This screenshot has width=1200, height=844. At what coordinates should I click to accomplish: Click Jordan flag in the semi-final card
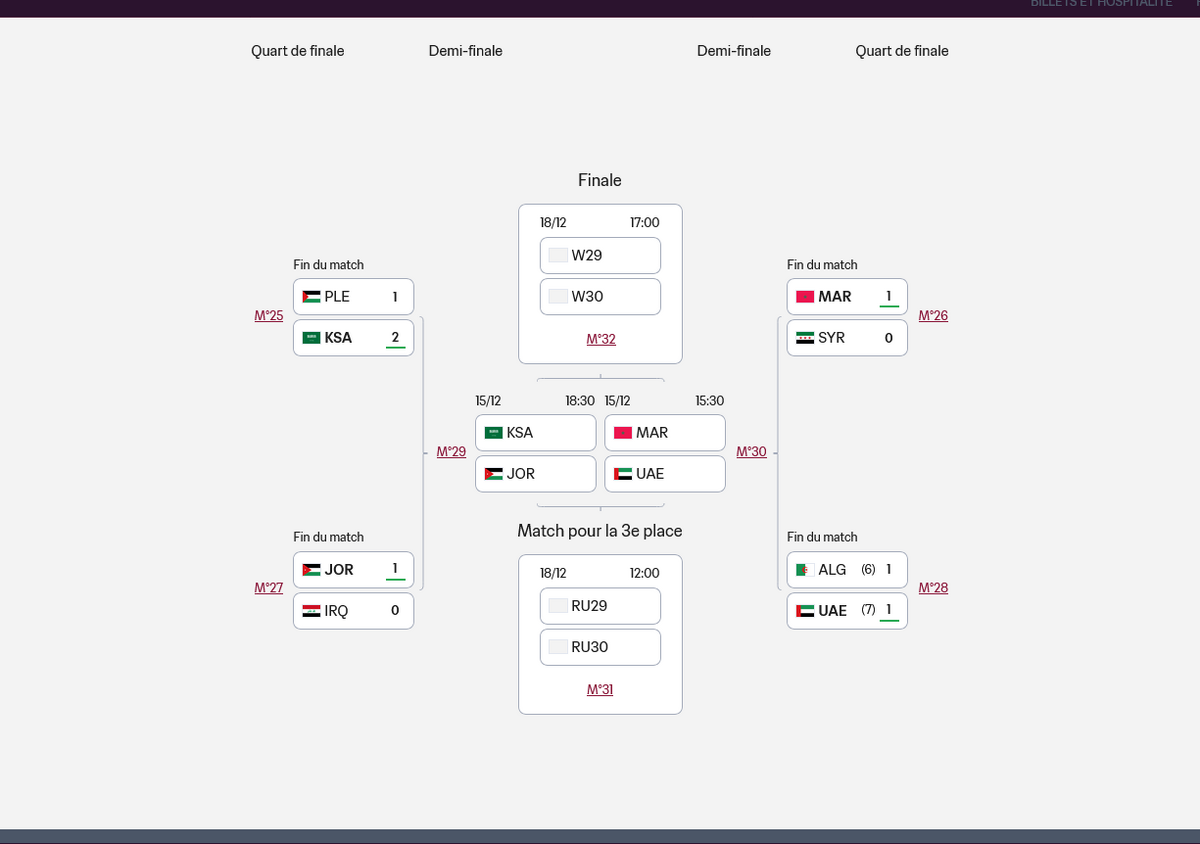click(x=494, y=474)
